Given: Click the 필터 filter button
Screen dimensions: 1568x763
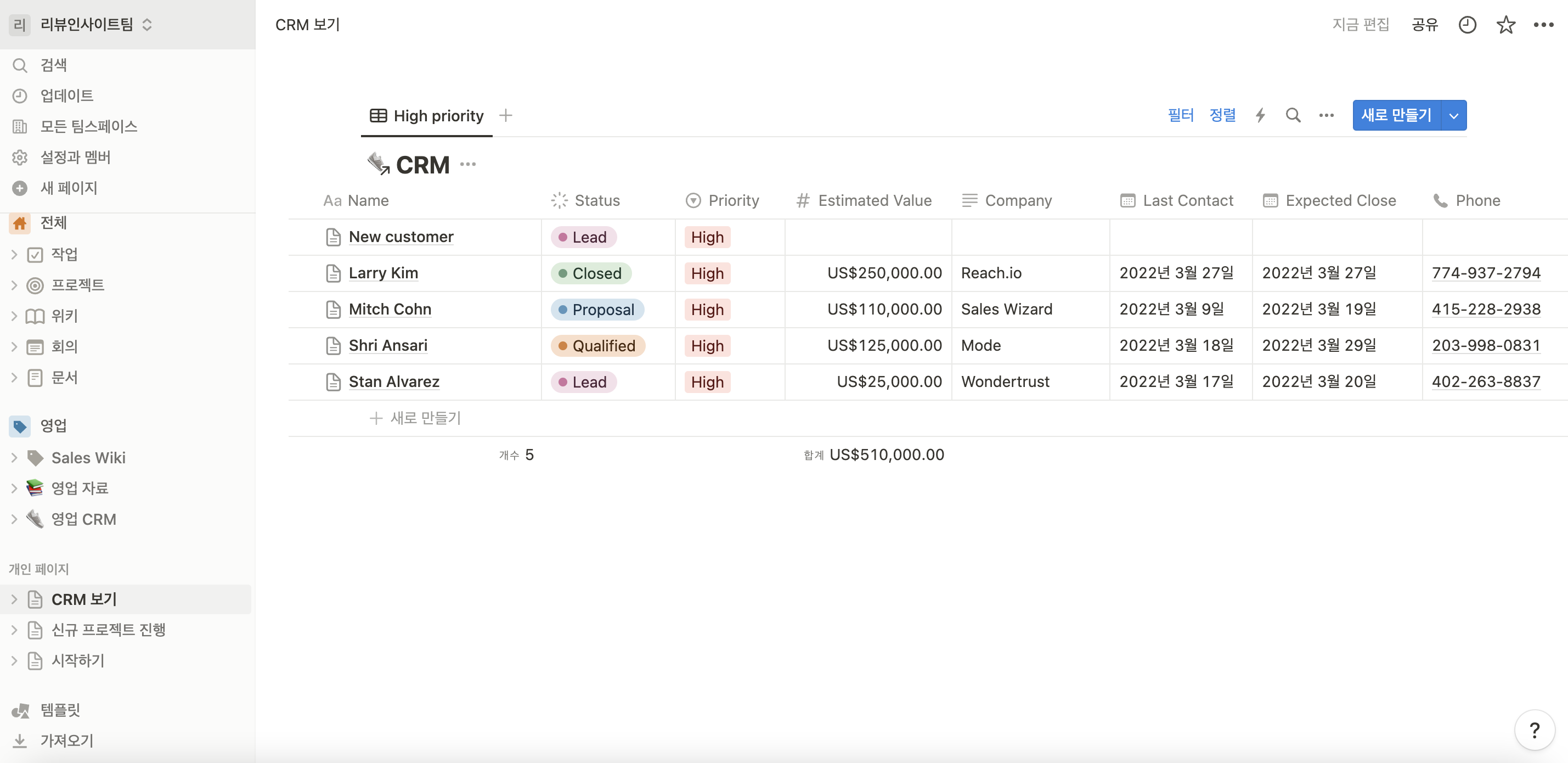Looking at the screenshot, I should [1180, 115].
